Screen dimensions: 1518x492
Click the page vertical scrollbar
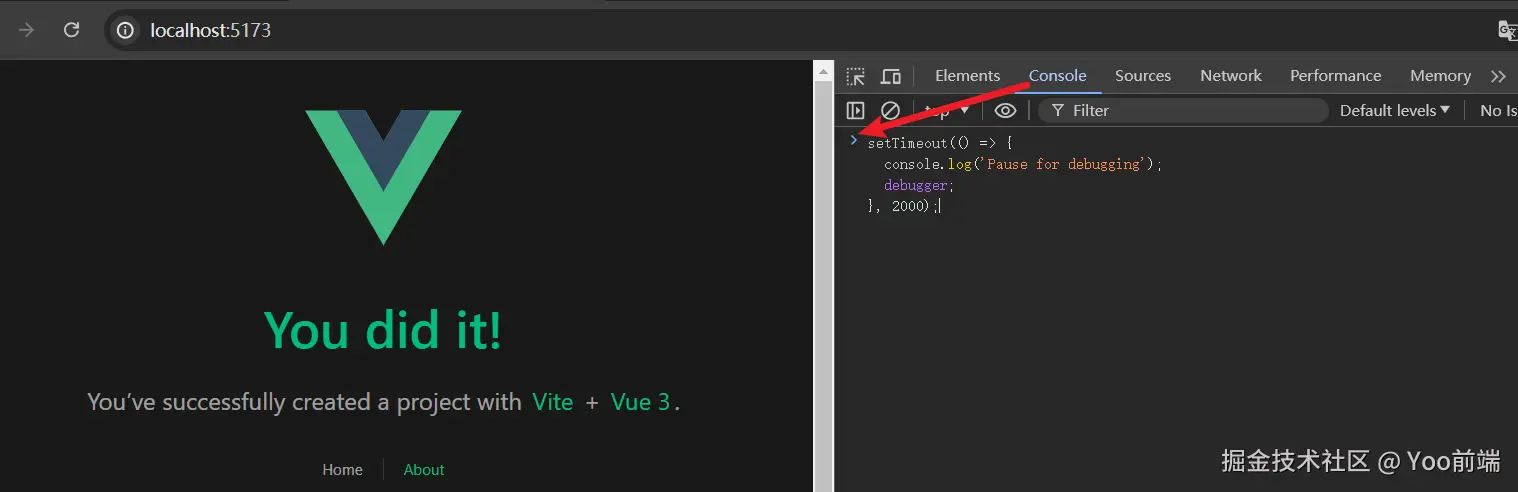coord(823,276)
